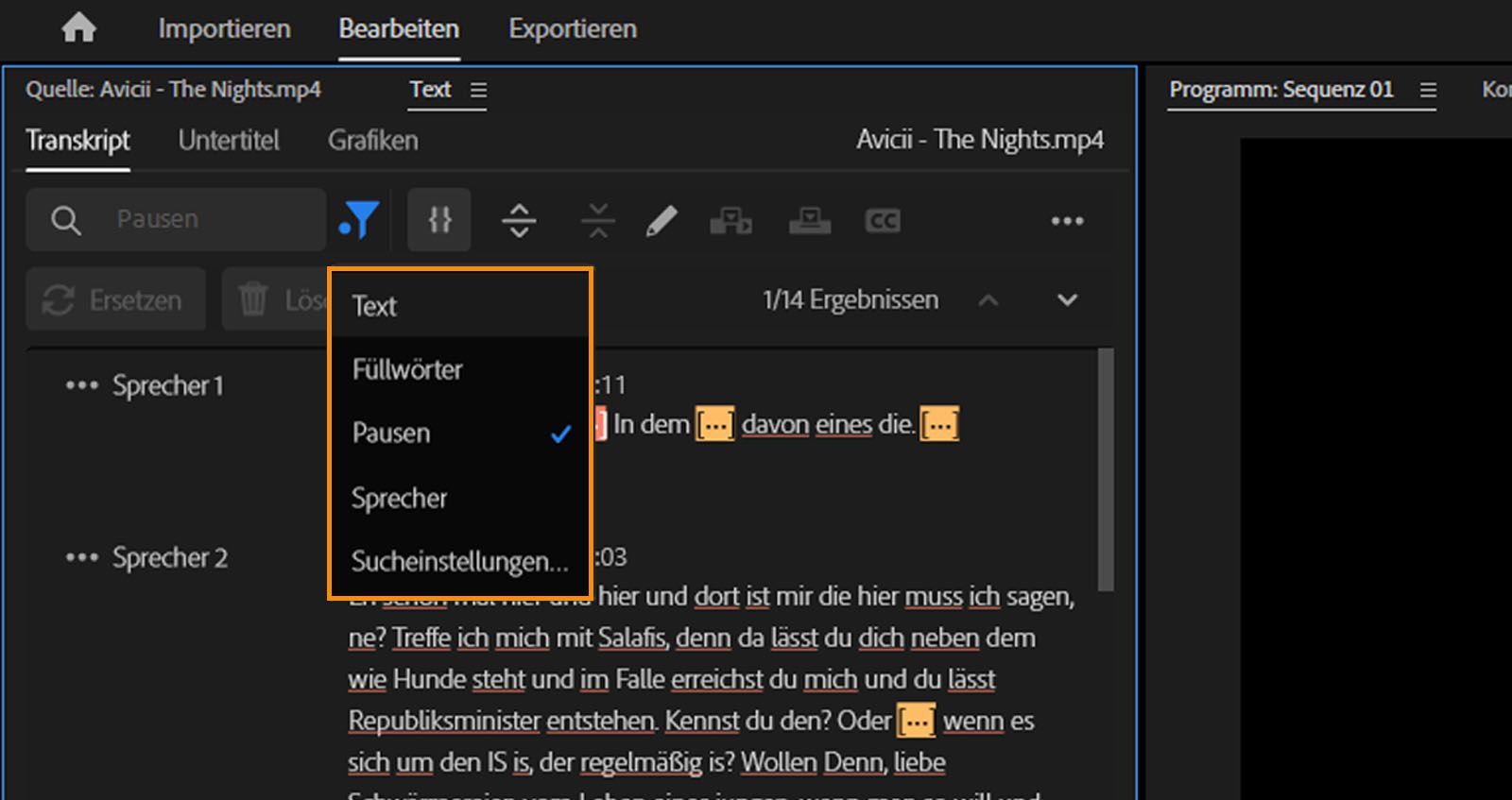Viewport: 1512px width, 800px height.
Task: Open the three-dot more options menu
Action: click(1067, 221)
